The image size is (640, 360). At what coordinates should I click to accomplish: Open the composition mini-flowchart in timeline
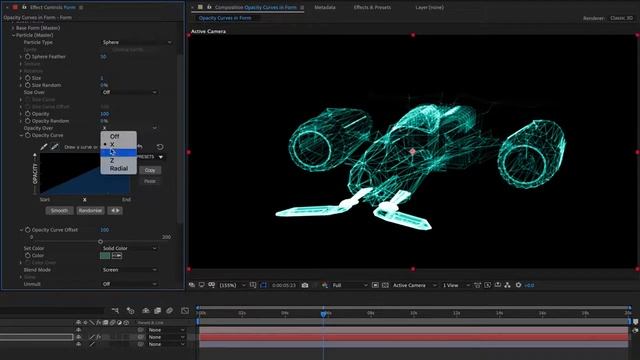[x=116, y=311]
